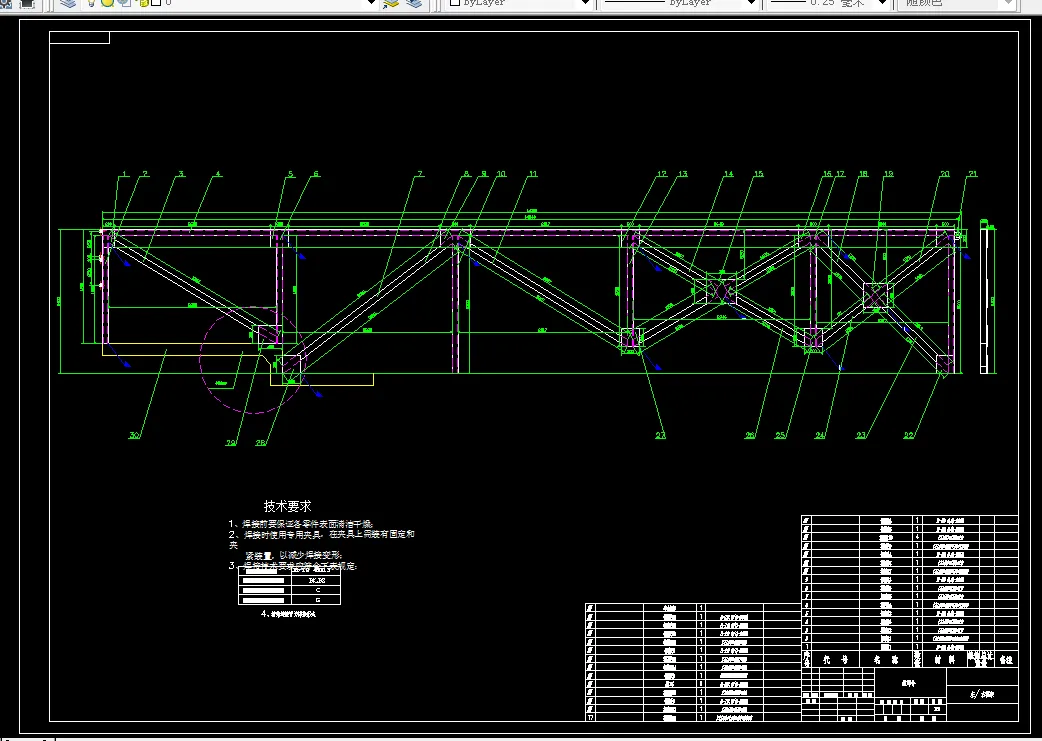
Task: Click part balloon number 28
Action: pos(261,443)
